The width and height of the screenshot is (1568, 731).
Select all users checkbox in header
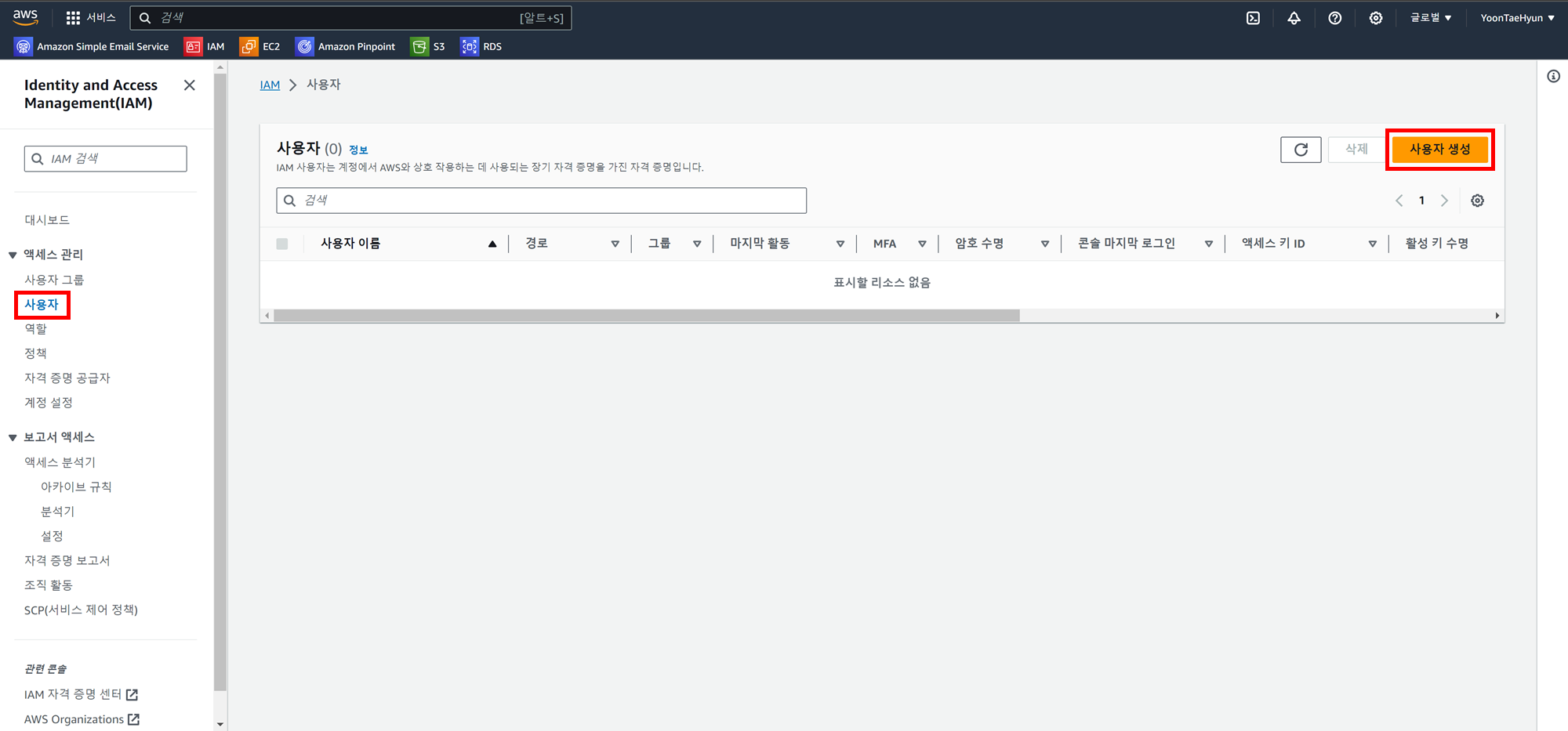point(282,244)
